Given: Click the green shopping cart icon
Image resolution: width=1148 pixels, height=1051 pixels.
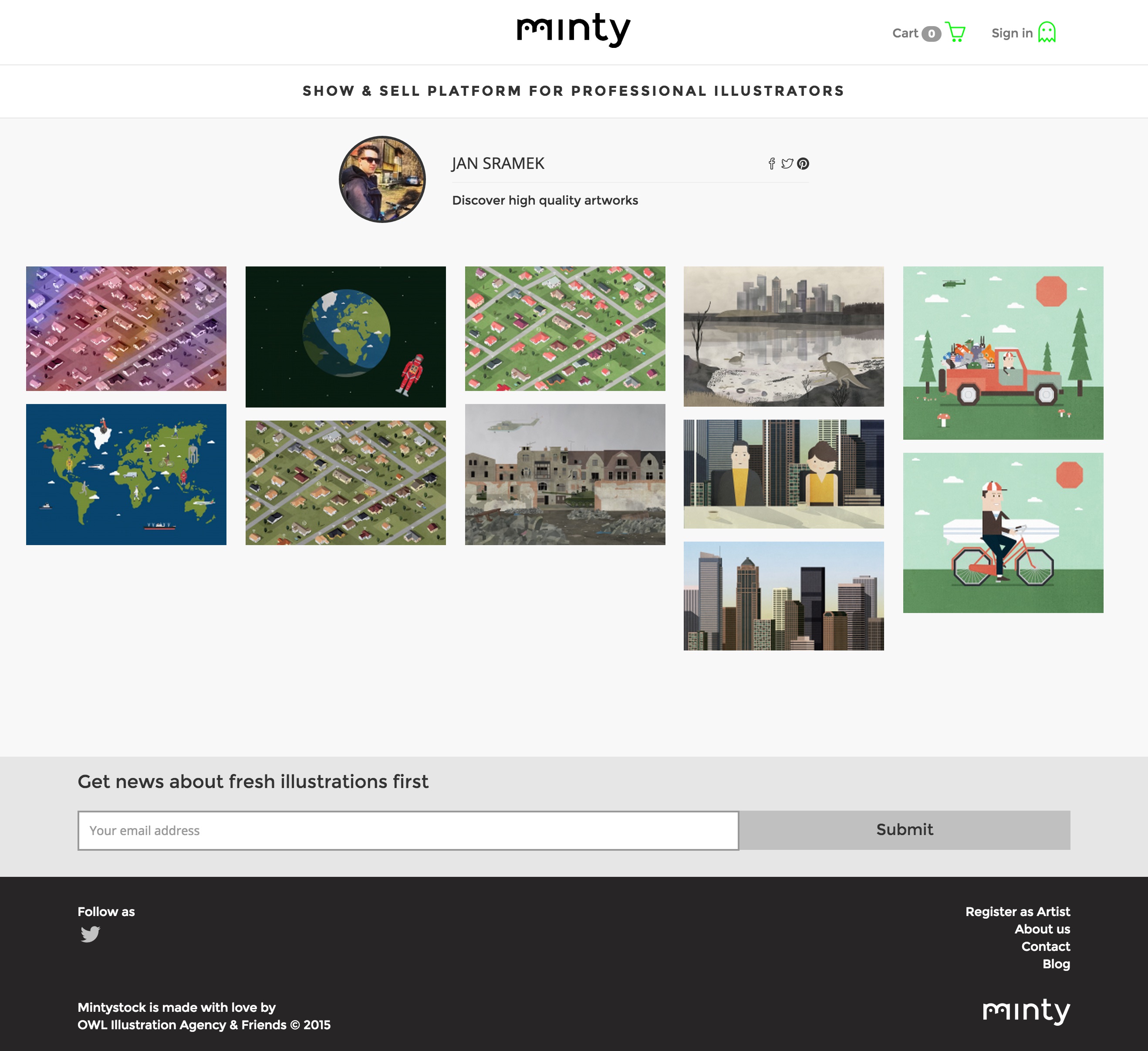Looking at the screenshot, I should coord(955,32).
